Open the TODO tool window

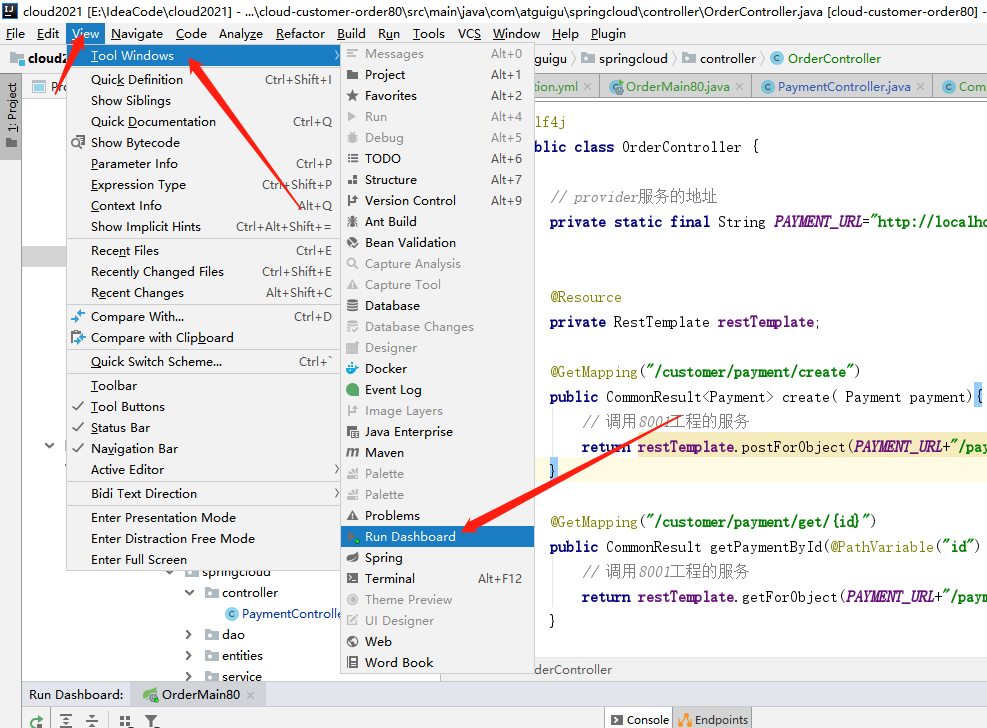[x=437, y=159]
